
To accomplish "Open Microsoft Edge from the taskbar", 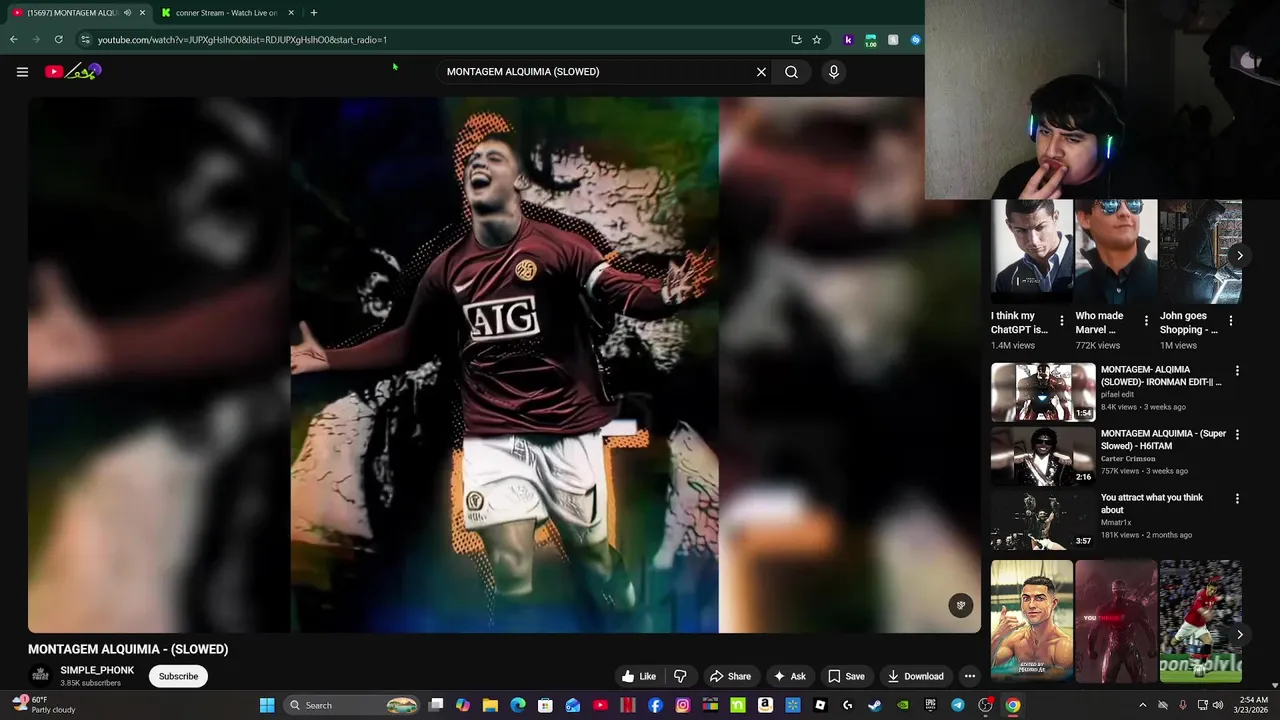I will (518, 705).
